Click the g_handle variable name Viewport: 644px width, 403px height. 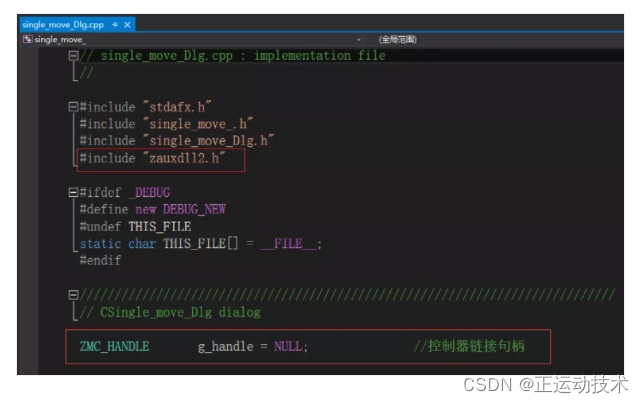[x=225, y=347]
